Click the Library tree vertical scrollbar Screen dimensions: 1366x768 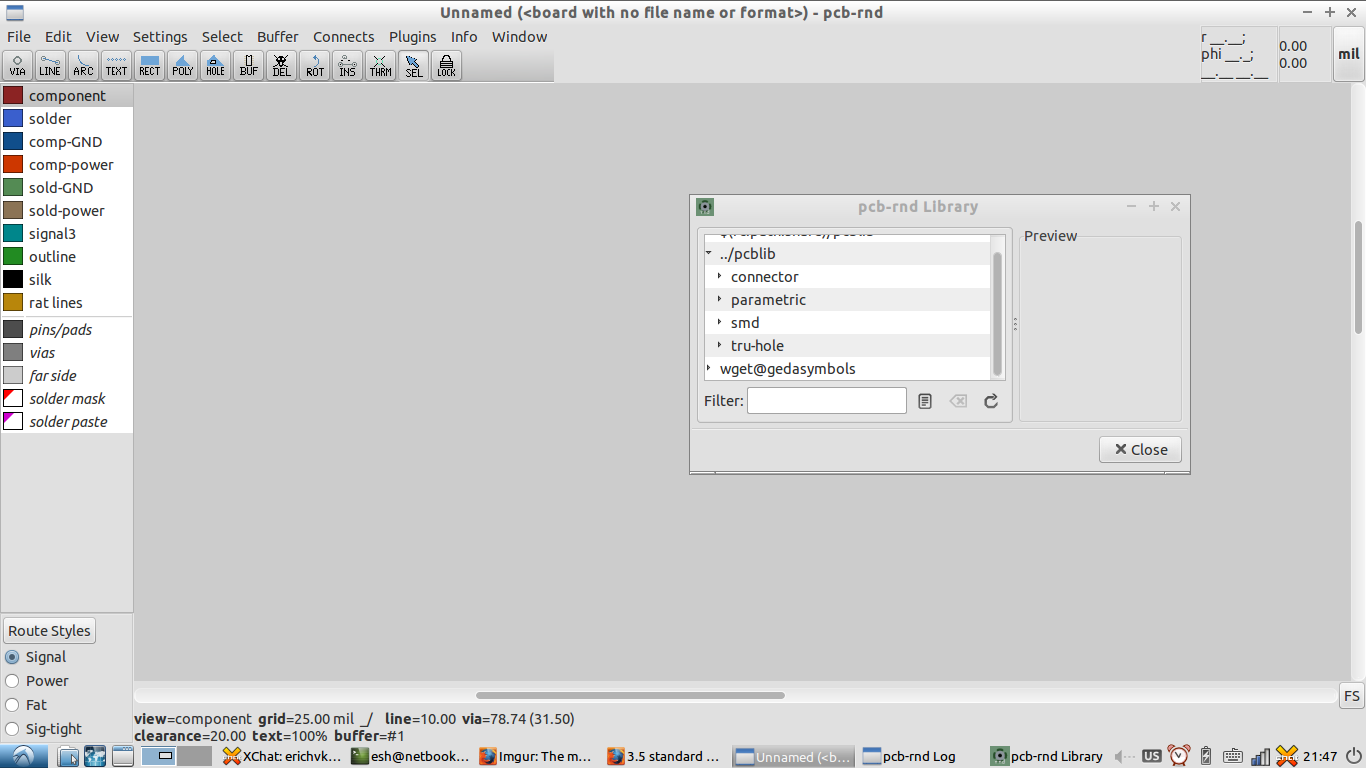[x=997, y=314]
